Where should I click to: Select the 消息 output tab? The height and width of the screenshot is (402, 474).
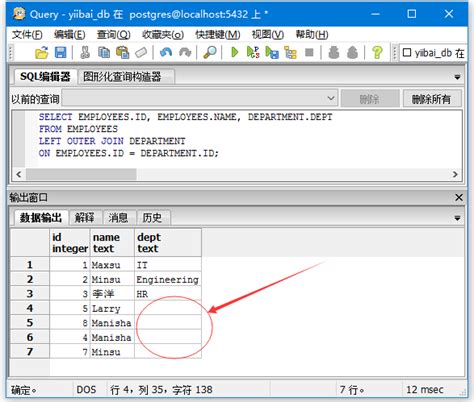tap(118, 218)
